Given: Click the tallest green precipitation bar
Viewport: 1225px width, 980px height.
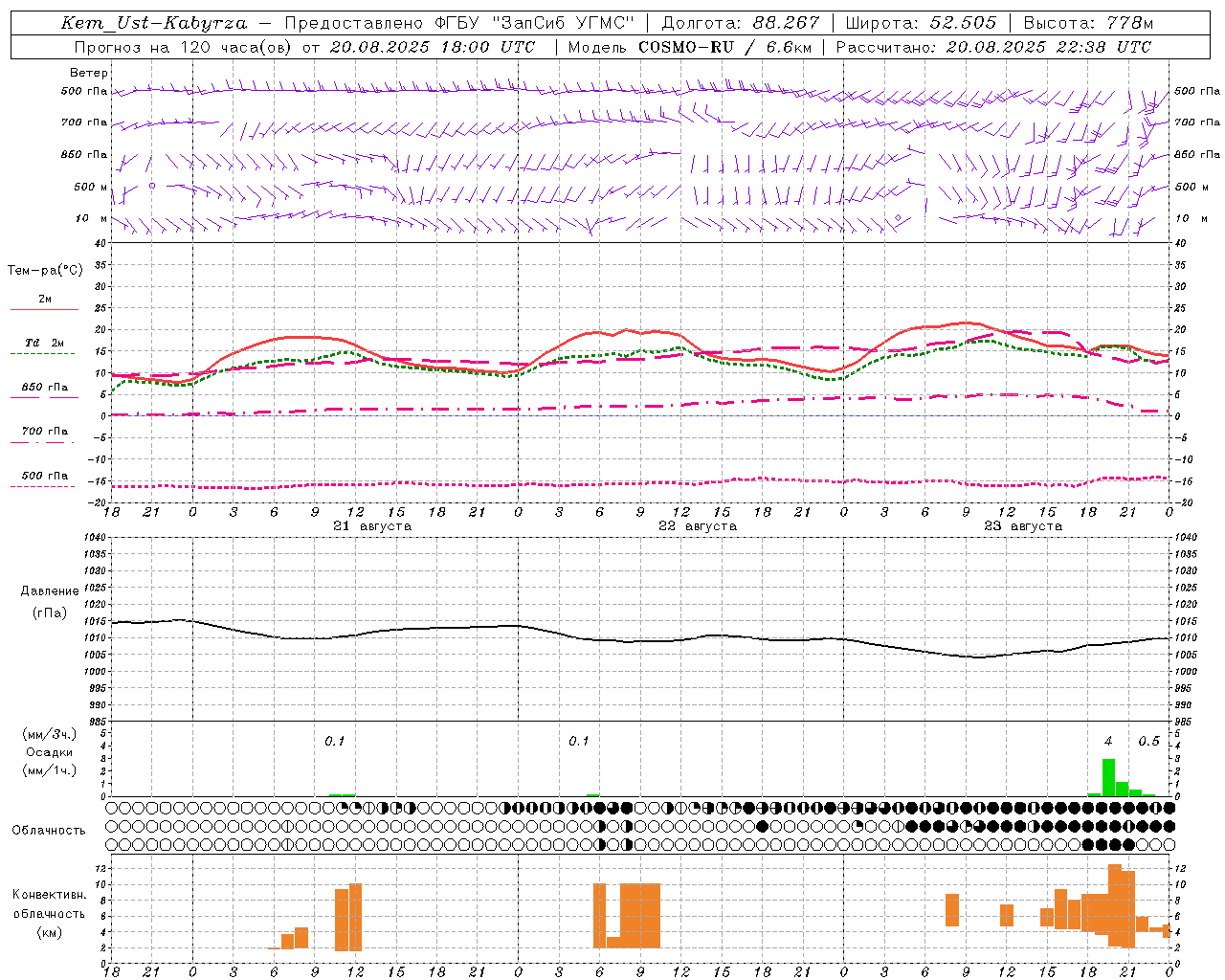Looking at the screenshot, I should (1108, 777).
